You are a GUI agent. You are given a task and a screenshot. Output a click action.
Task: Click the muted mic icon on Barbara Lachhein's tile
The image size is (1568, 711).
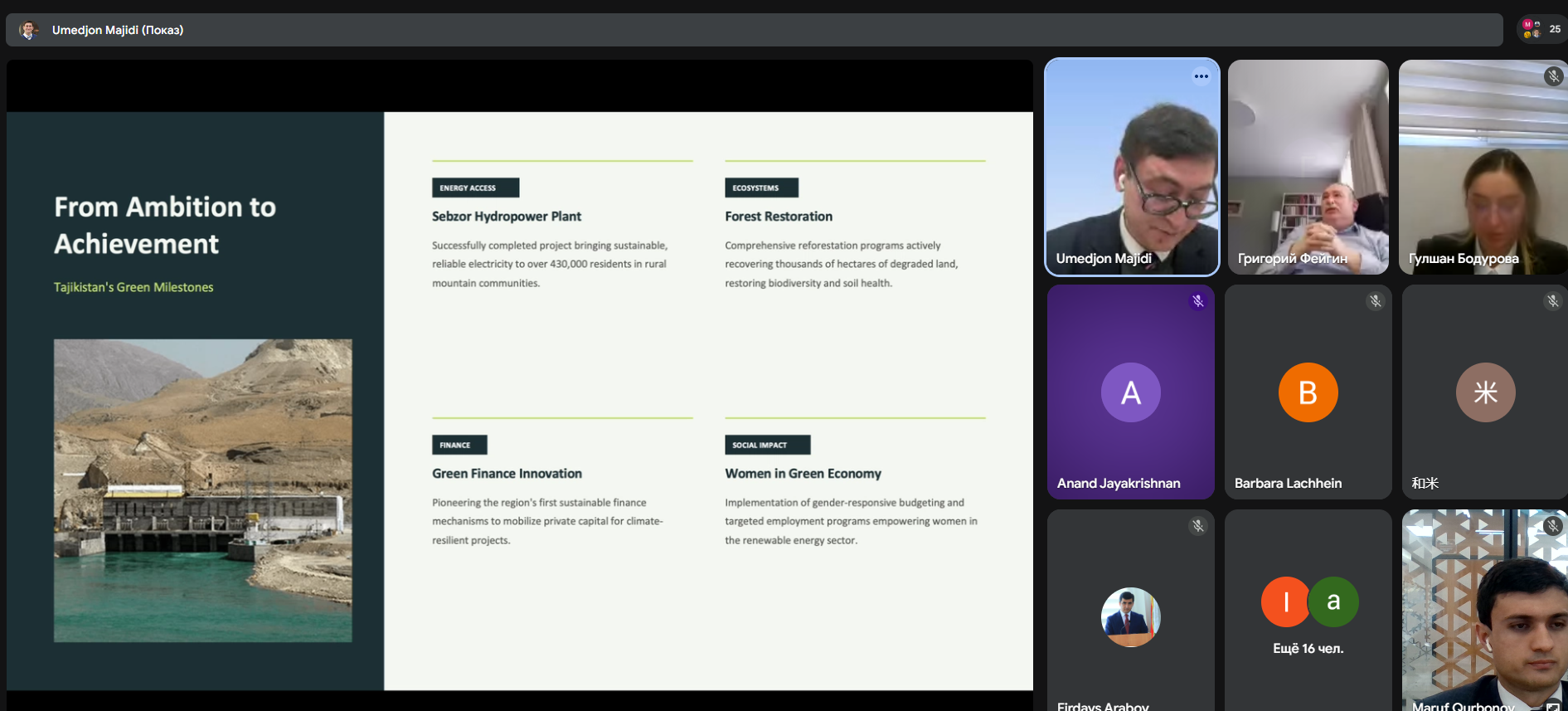click(x=1375, y=301)
